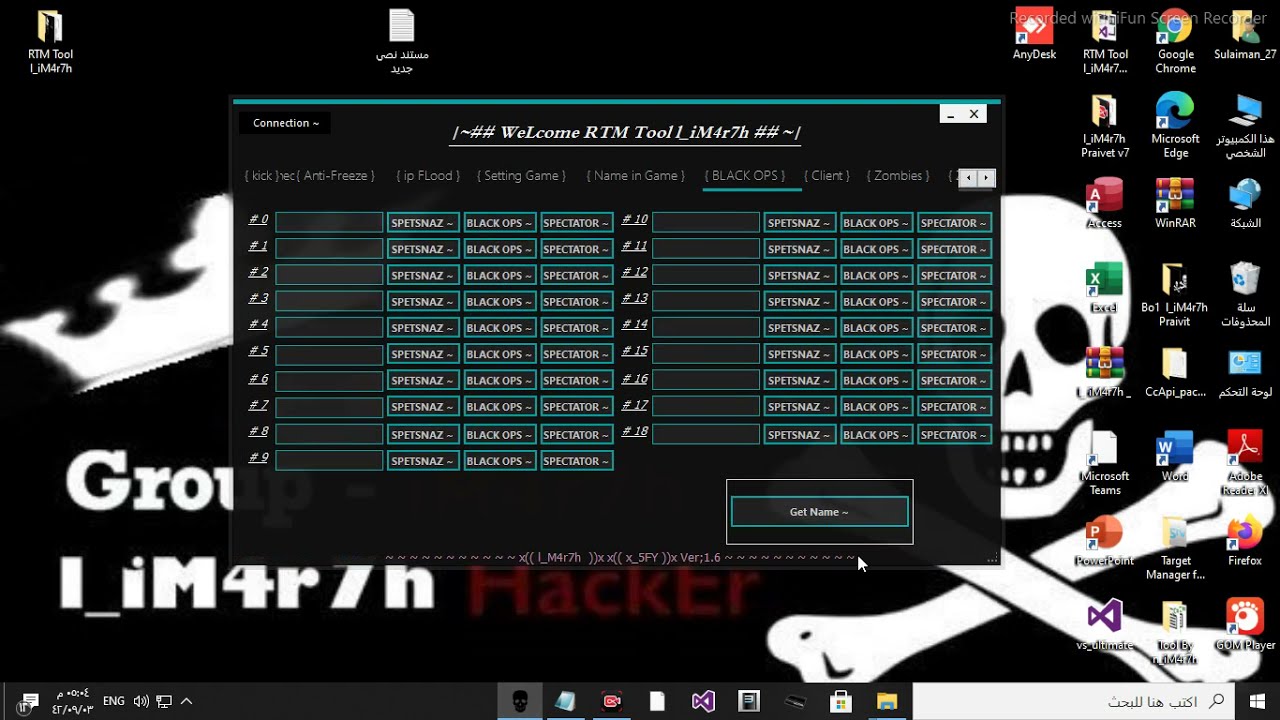This screenshot has width=1280, height=720.
Task: Expand BLACK OPS ~ dropdown for player # 7
Action: [x=500, y=407]
